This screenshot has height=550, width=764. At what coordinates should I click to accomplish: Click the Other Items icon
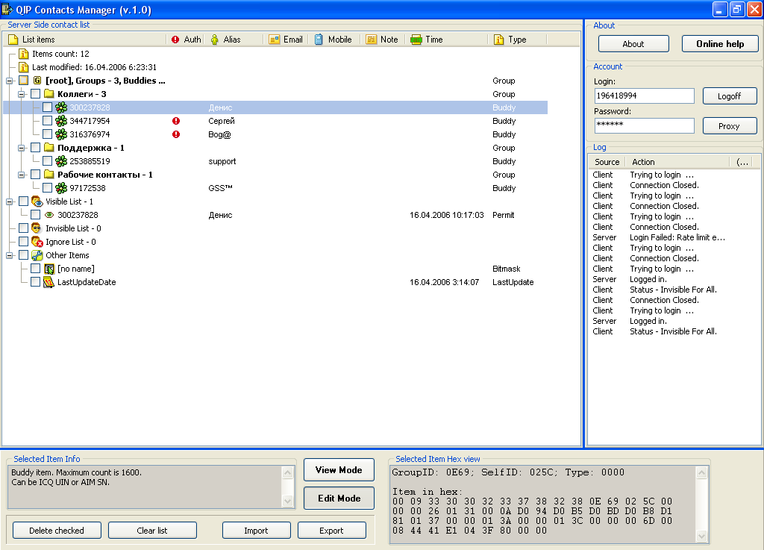point(37,255)
